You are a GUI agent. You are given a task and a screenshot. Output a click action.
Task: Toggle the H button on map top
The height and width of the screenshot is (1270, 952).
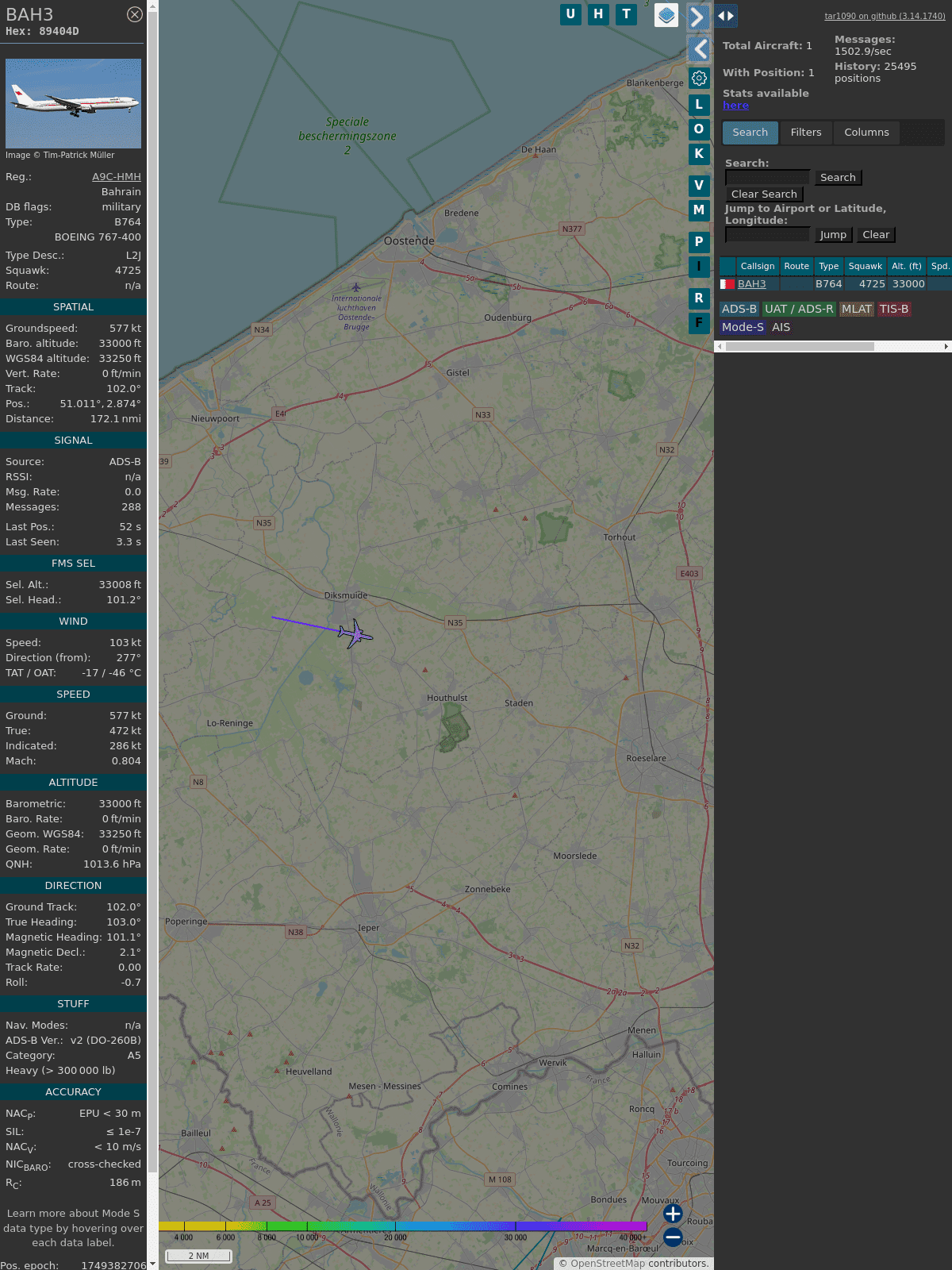point(598,14)
